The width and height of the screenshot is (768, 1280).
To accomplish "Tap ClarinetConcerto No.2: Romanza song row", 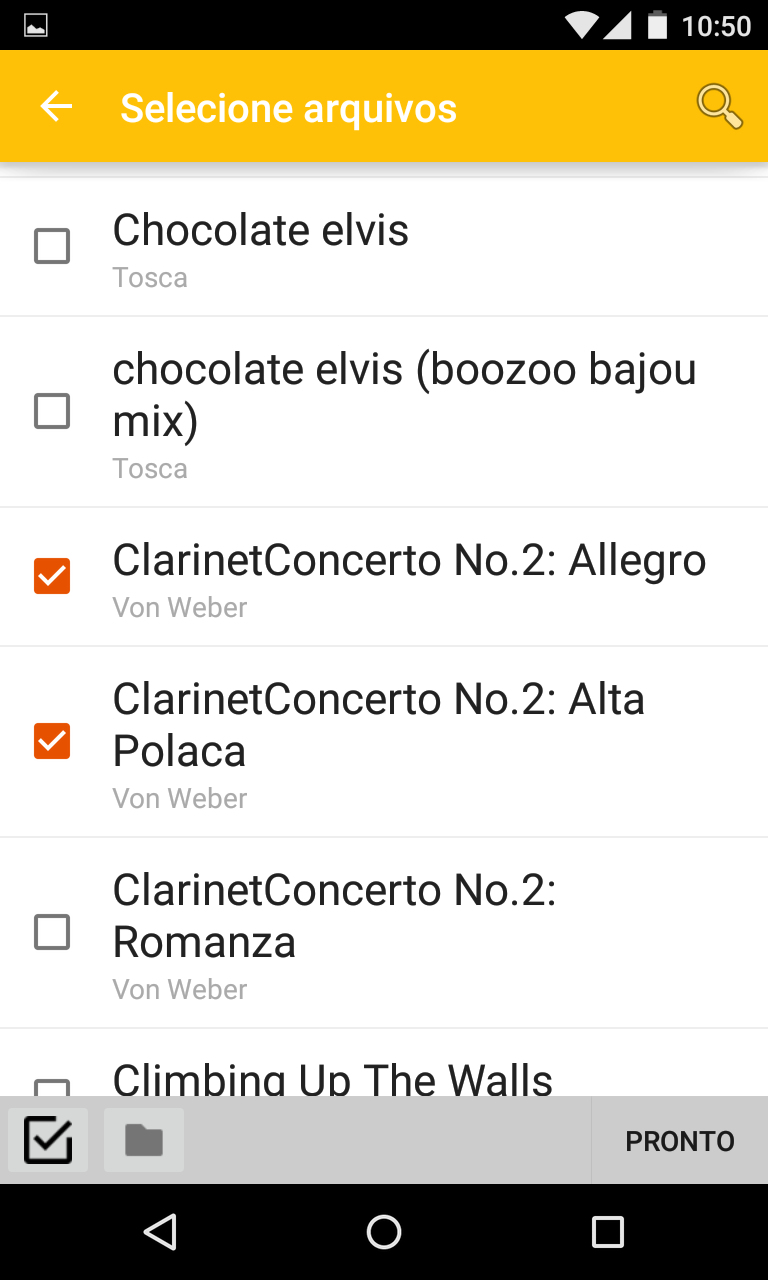I will 400,932.
